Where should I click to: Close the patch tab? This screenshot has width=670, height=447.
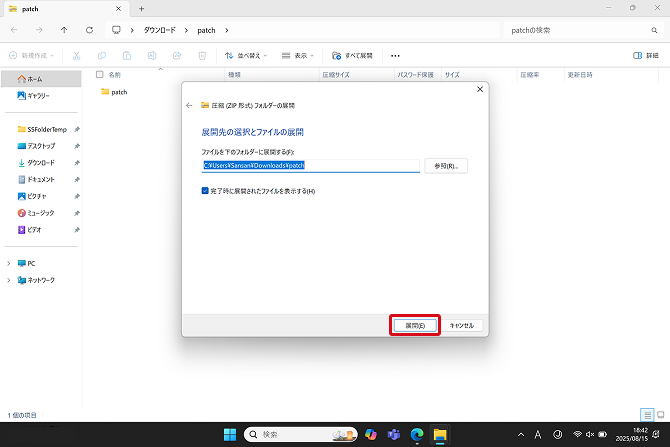(x=118, y=9)
